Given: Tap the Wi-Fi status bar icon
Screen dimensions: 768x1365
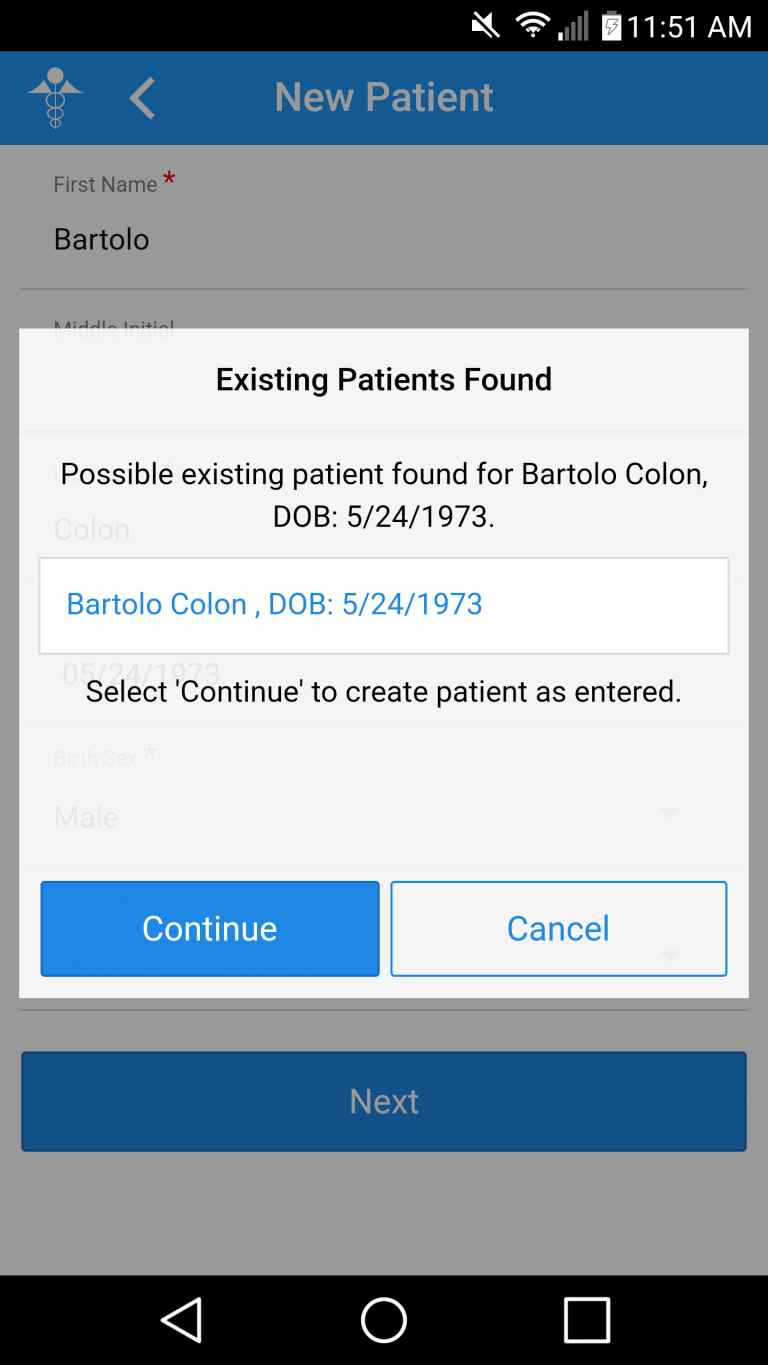Looking at the screenshot, I should pos(533,26).
